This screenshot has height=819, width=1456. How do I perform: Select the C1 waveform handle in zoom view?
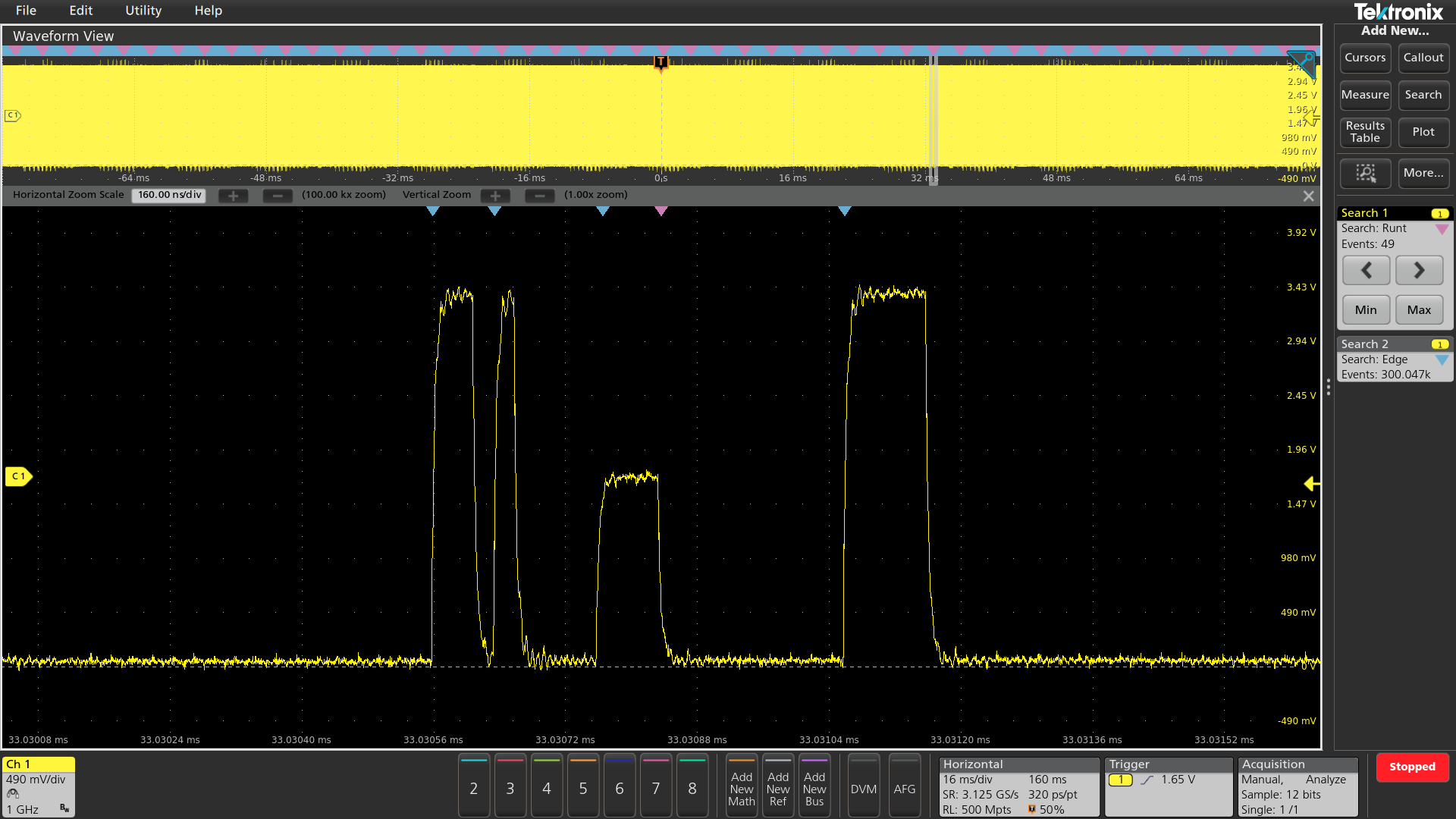point(19,476)
